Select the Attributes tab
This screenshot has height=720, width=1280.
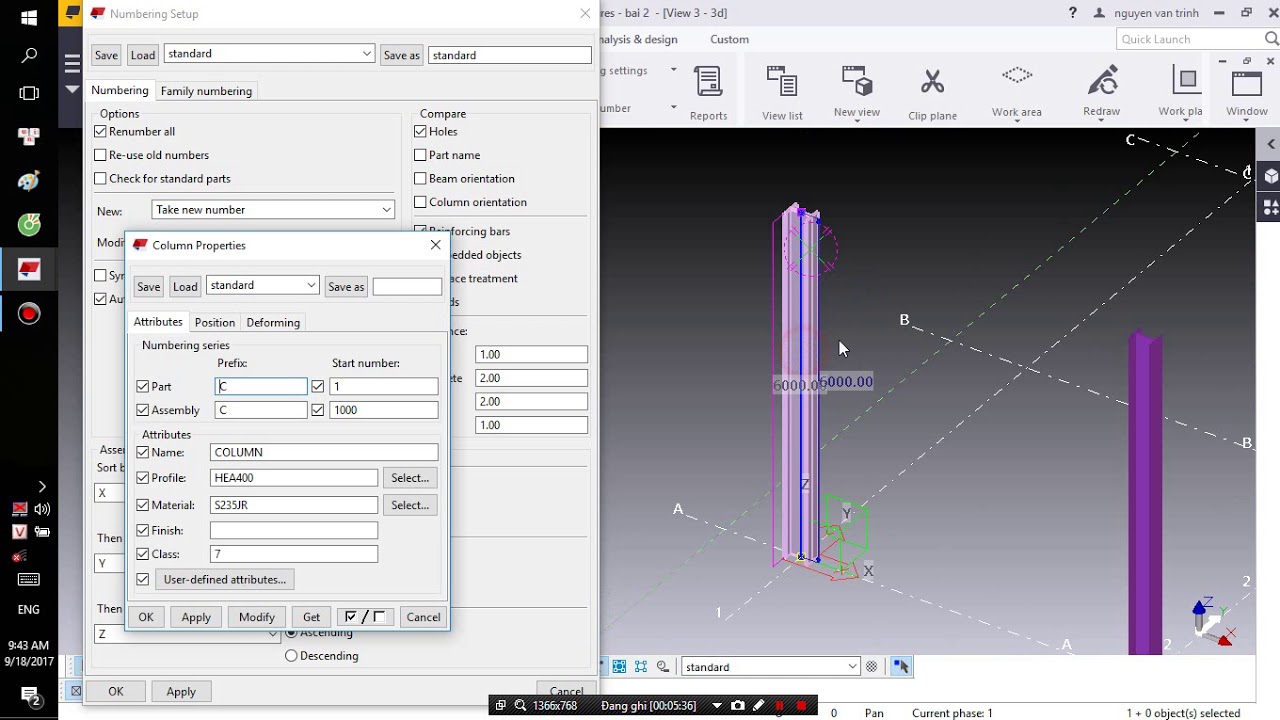(158, 322)
